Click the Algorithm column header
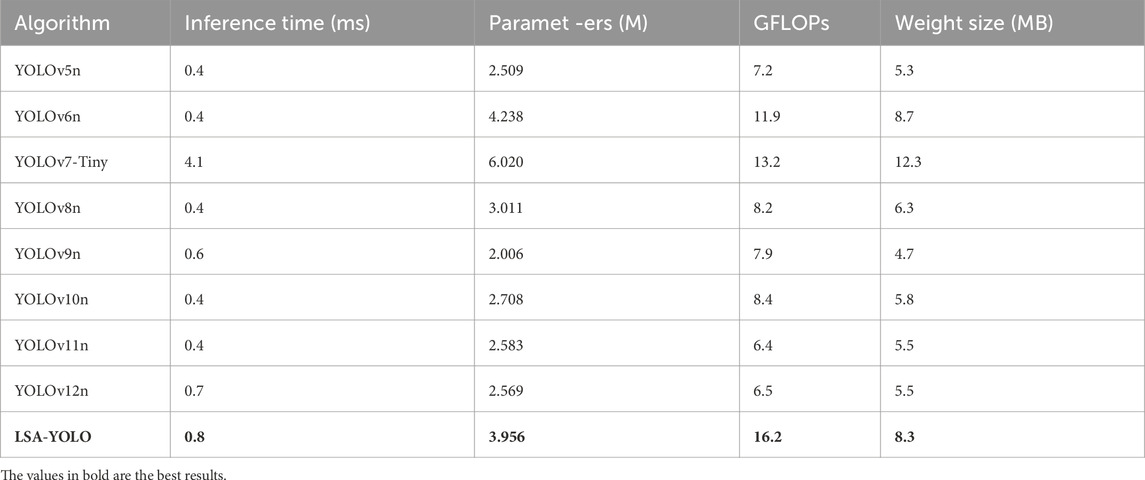The width and height of the screenshot is (1145, 480). (x=62, y=24)
